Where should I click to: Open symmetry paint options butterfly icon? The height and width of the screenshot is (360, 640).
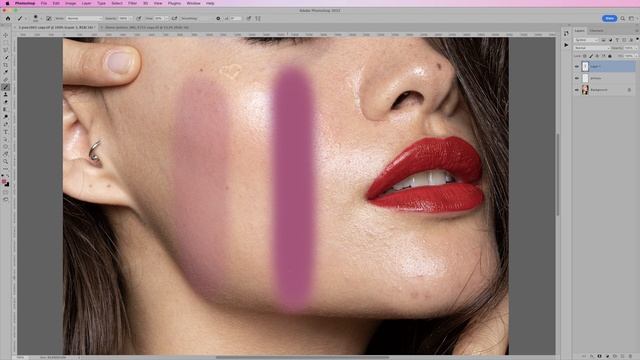pos(258,18)
